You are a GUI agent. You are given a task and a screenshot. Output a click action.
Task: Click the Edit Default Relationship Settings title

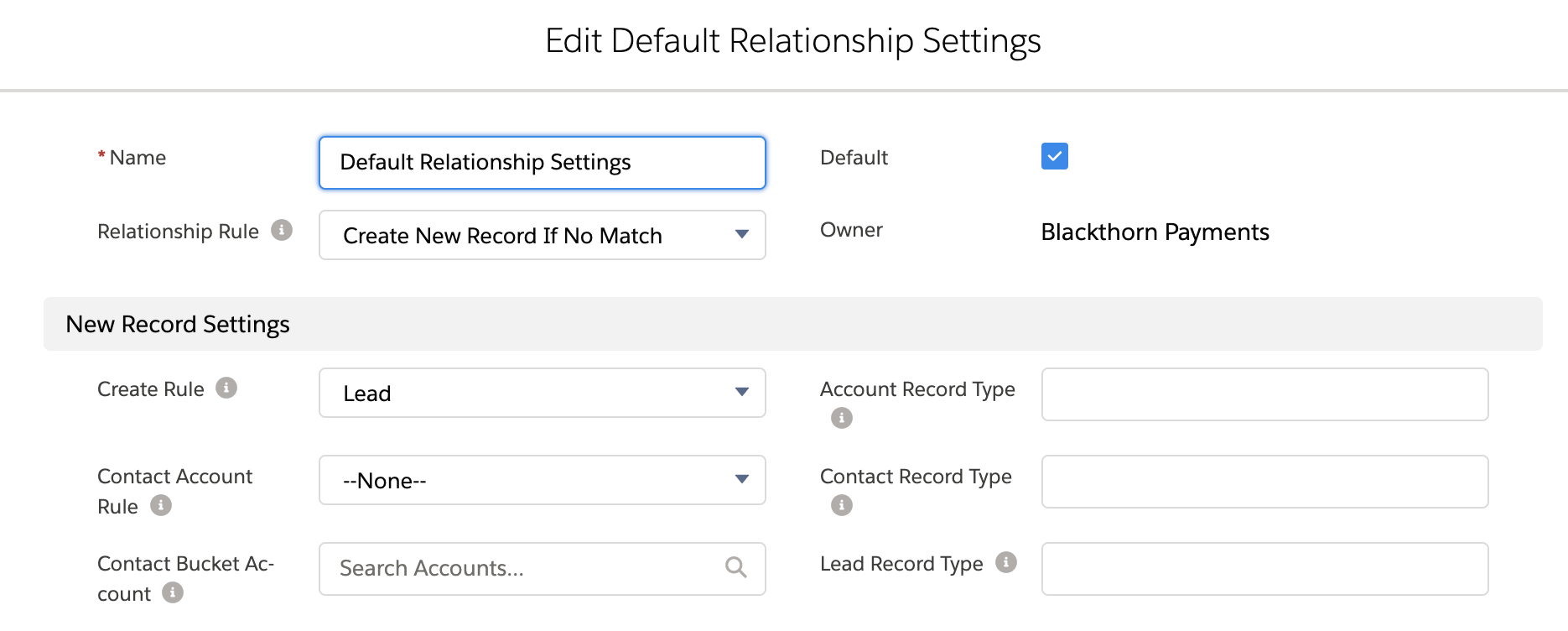pyautogui.click(x=793, y=41)
